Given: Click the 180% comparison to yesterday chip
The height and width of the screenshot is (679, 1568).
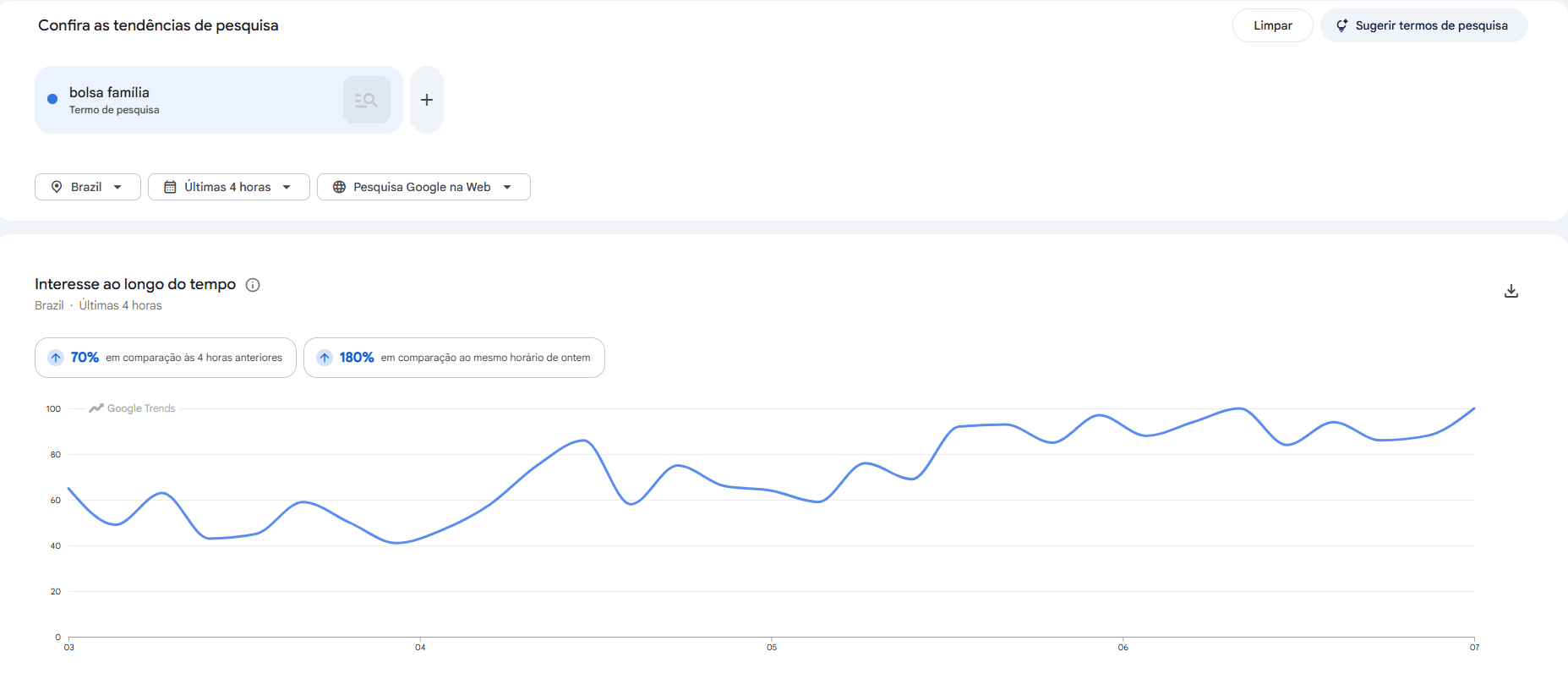Looking at the screenshot, I should click(454, 358).
